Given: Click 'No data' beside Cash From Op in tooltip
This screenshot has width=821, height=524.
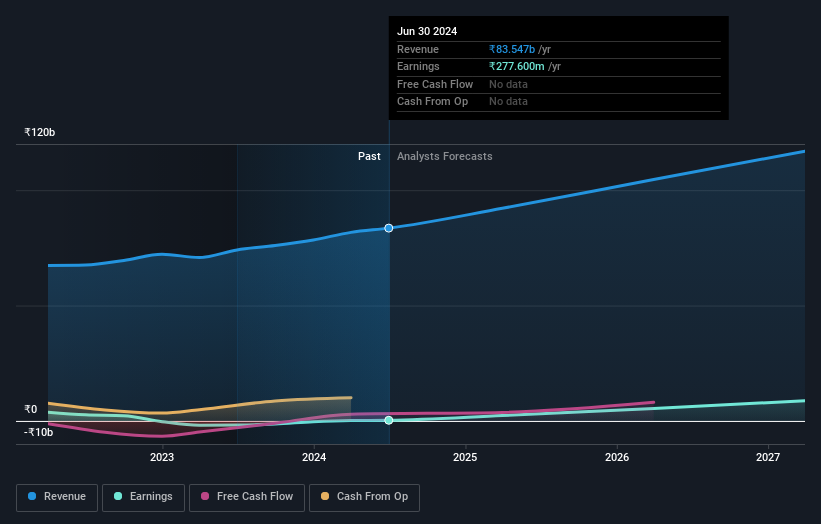Looking at the screenshot, I should tap(508, 102).
